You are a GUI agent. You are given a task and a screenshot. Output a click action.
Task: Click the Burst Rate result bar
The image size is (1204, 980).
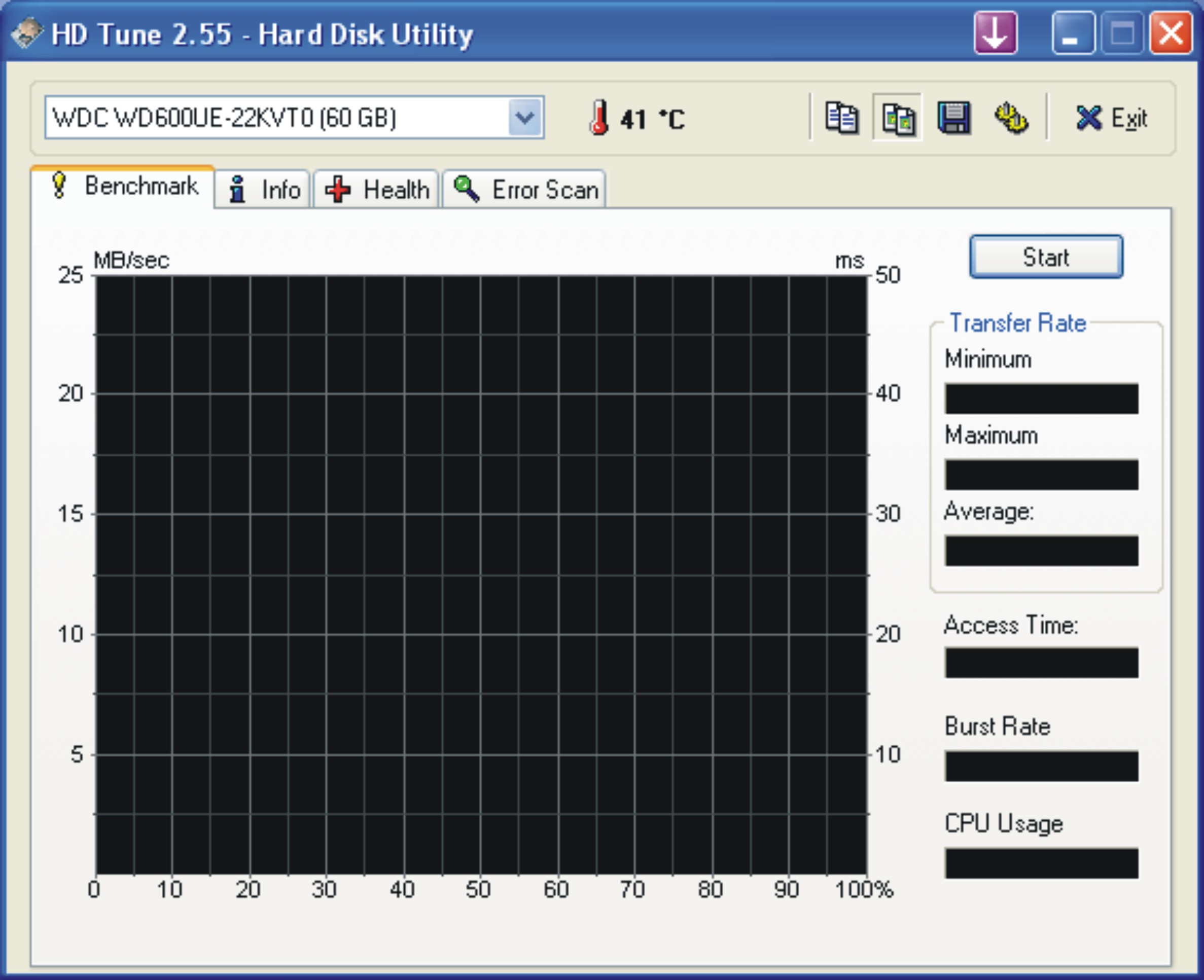click(1045, 768)
